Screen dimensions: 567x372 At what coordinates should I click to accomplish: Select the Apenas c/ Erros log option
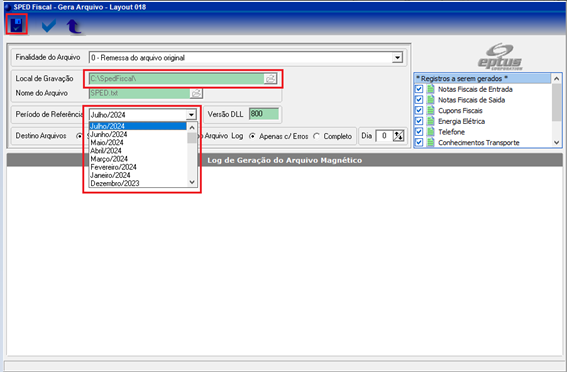pos(252,136)
